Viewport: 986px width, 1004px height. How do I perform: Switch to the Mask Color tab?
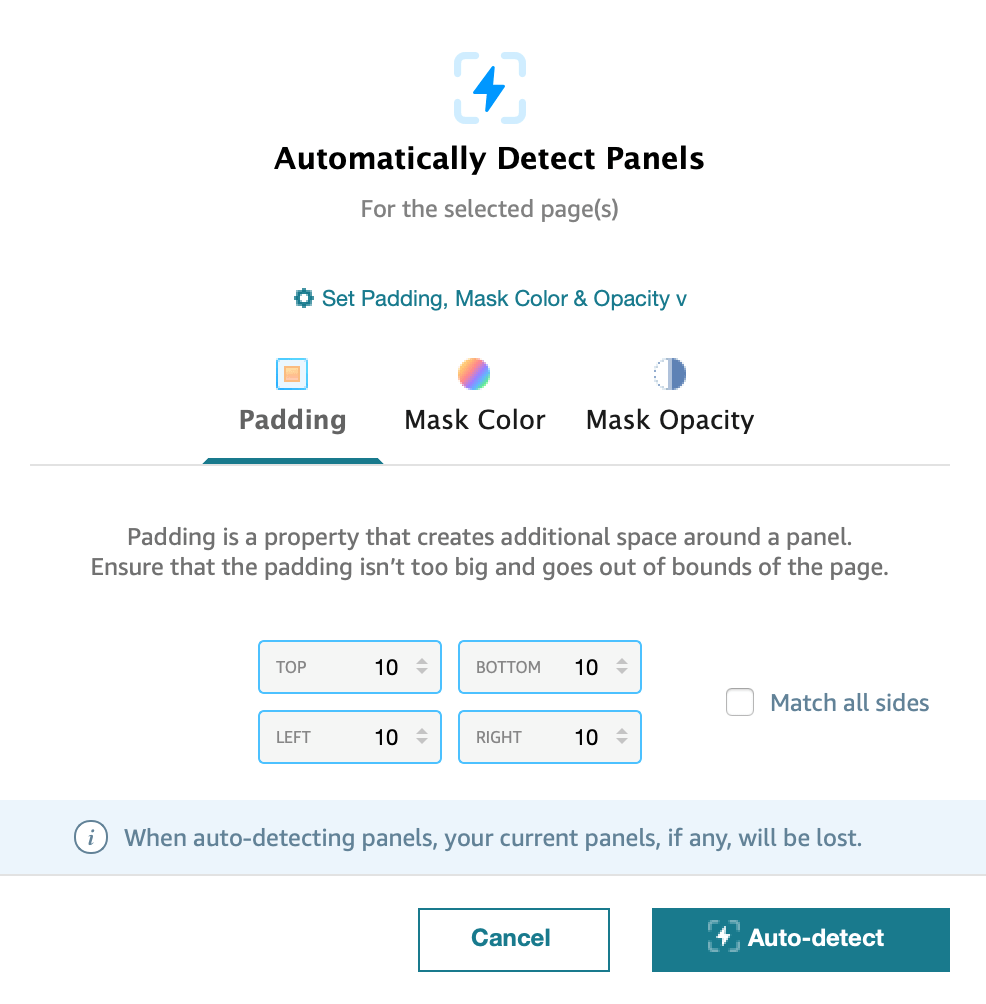coord(475,420)
